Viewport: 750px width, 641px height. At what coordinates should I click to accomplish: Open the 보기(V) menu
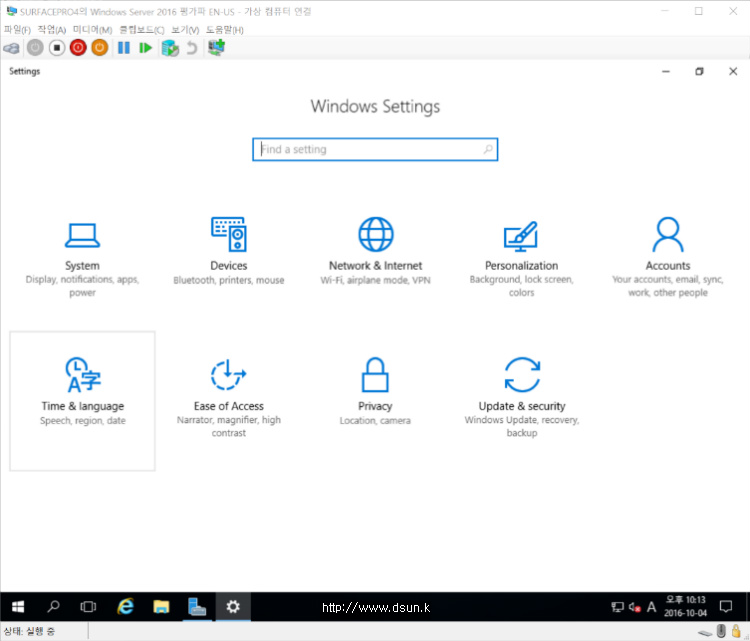(x=185, y=30)
